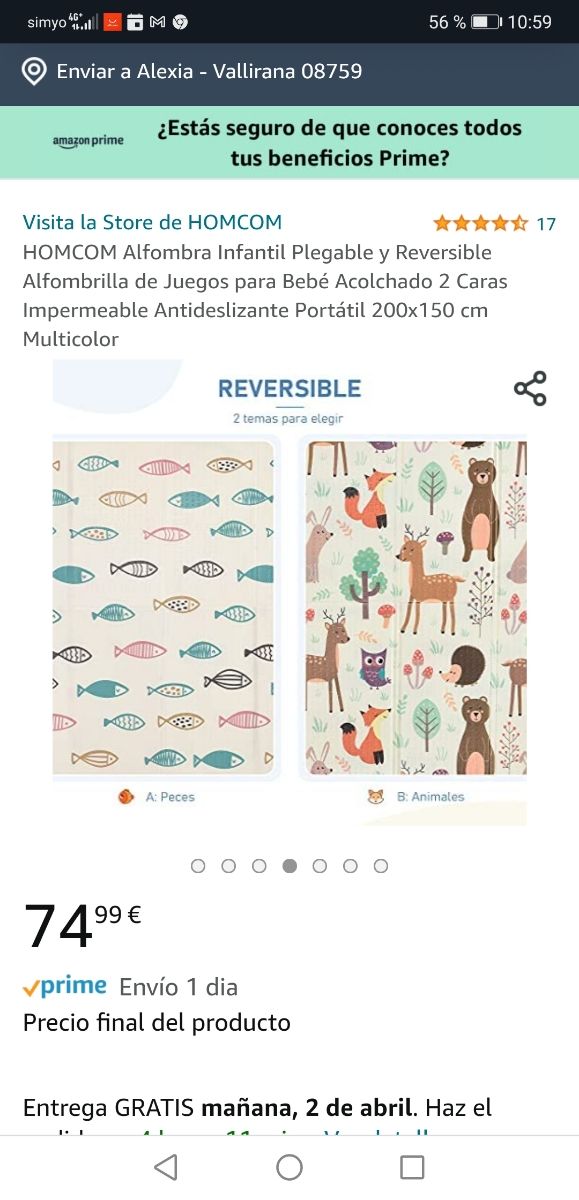Tap the amazon prime logo in banner
This screenshot has width=579, height=1200.
click(88, 141)
